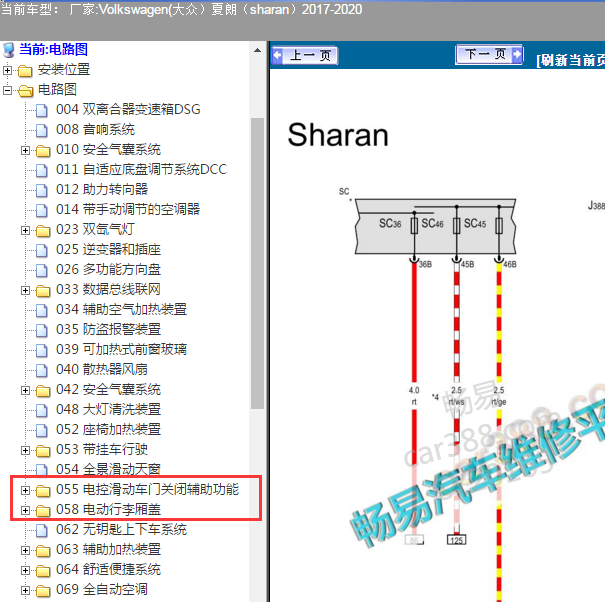Click the 下一页 next page button
The height and width of the screenshot is (602, 605).
pyautogui.click(x=489, y=54)
